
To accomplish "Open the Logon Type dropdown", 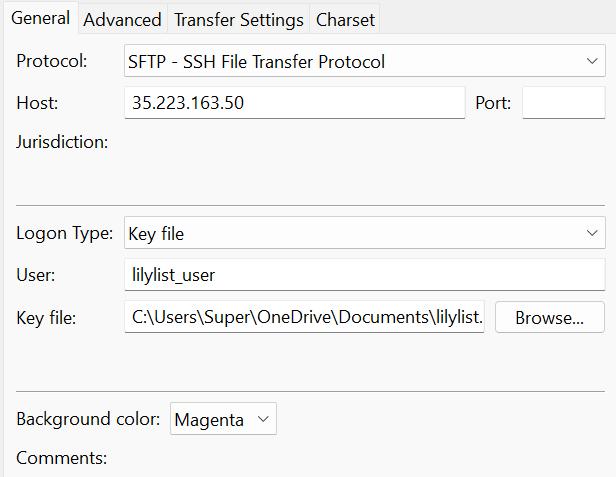I will tap(364, 234).
